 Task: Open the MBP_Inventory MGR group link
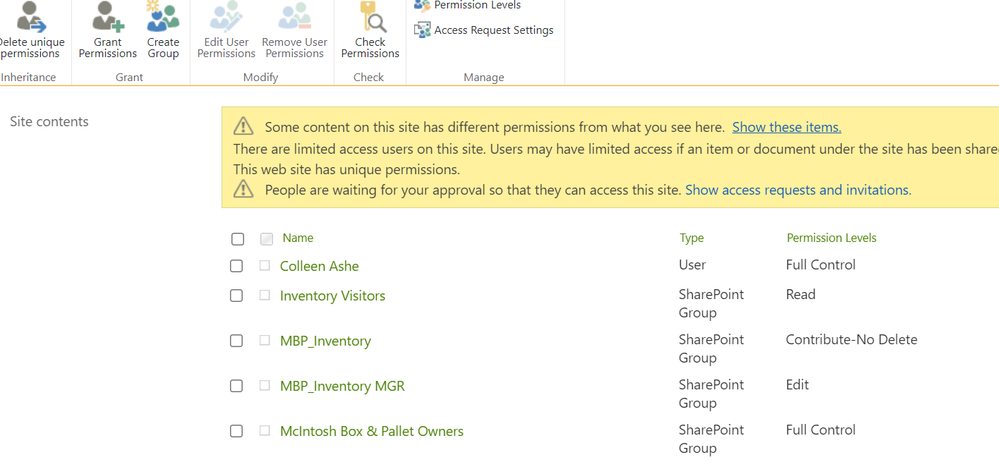[x=342, y=386]
